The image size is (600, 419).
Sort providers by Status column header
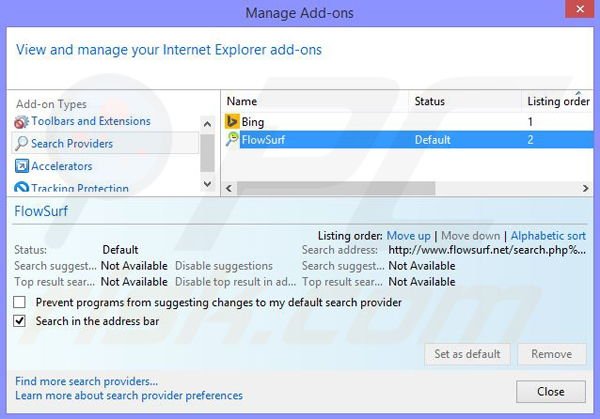click(429, 101)
